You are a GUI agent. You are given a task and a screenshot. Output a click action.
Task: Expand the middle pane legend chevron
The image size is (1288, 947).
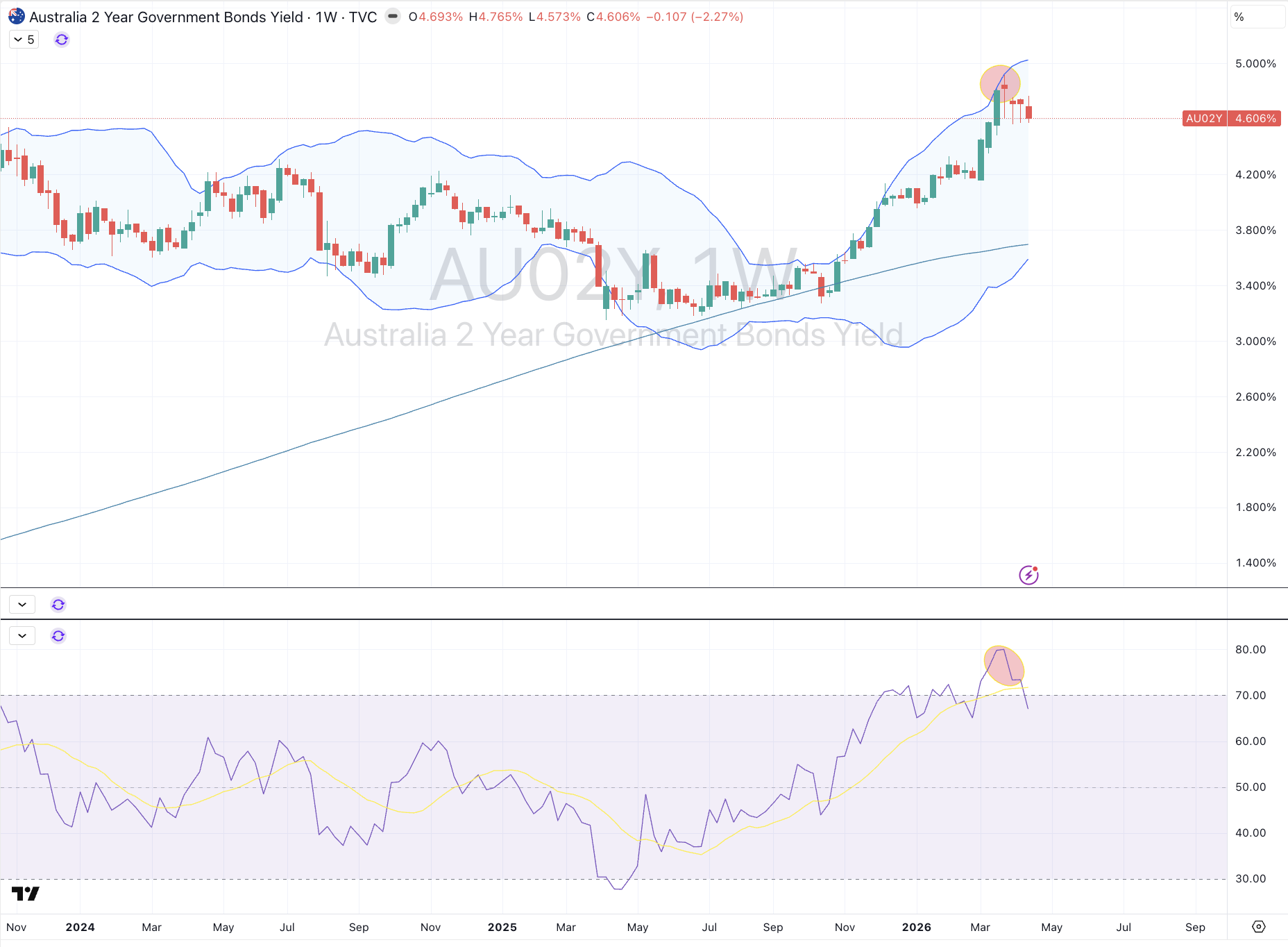(22, 605)
